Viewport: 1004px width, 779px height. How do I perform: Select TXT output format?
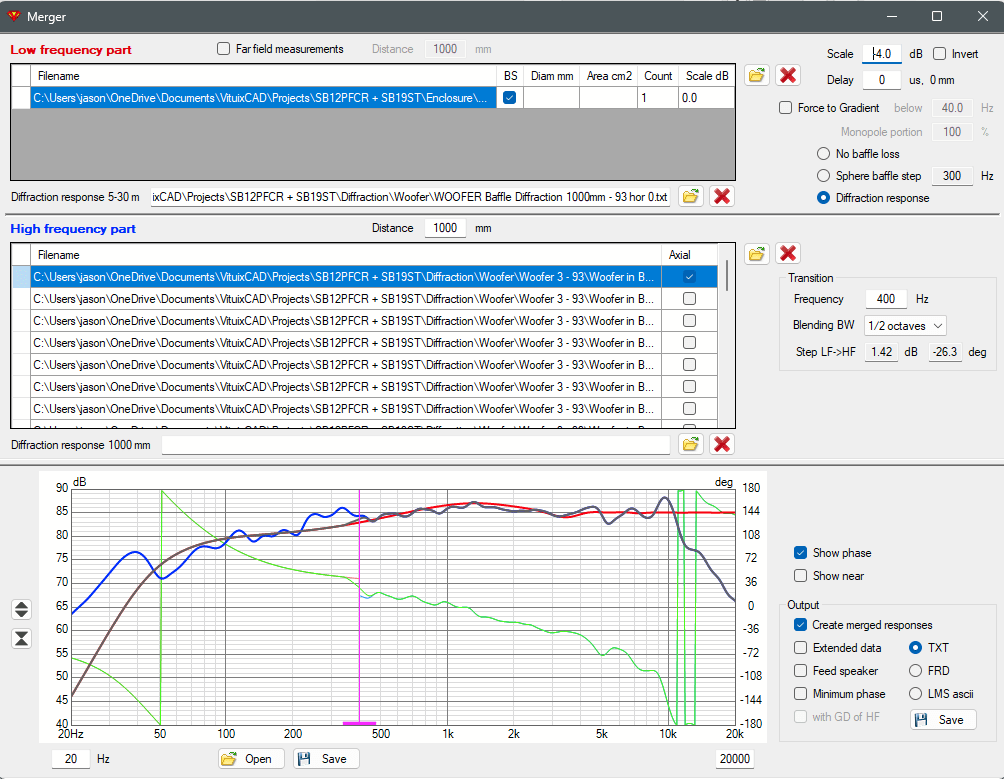click(x=916, y=648)
